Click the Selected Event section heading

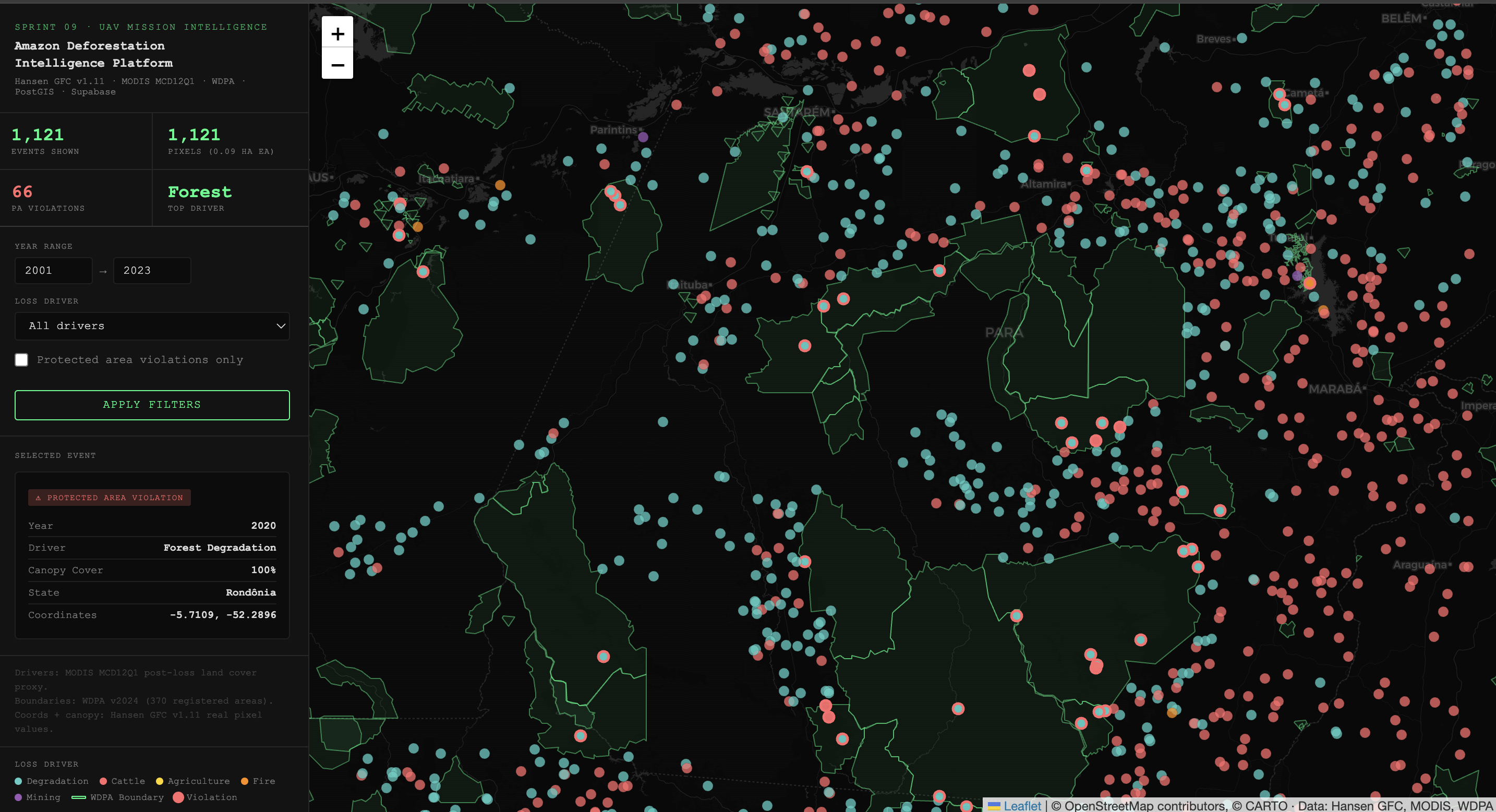click(55, 455)
